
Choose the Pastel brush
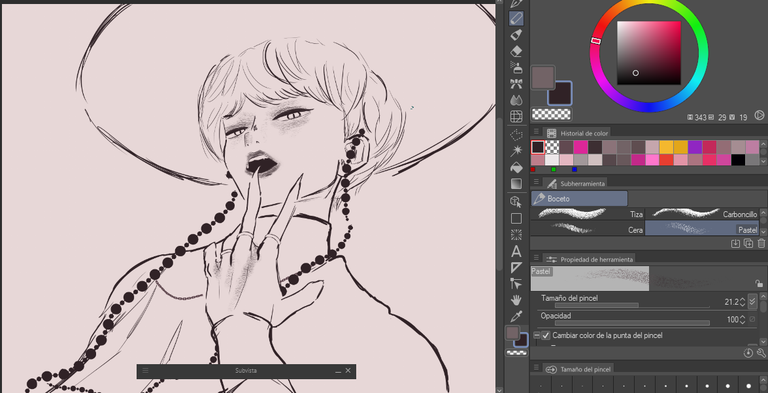coord(702,228)
